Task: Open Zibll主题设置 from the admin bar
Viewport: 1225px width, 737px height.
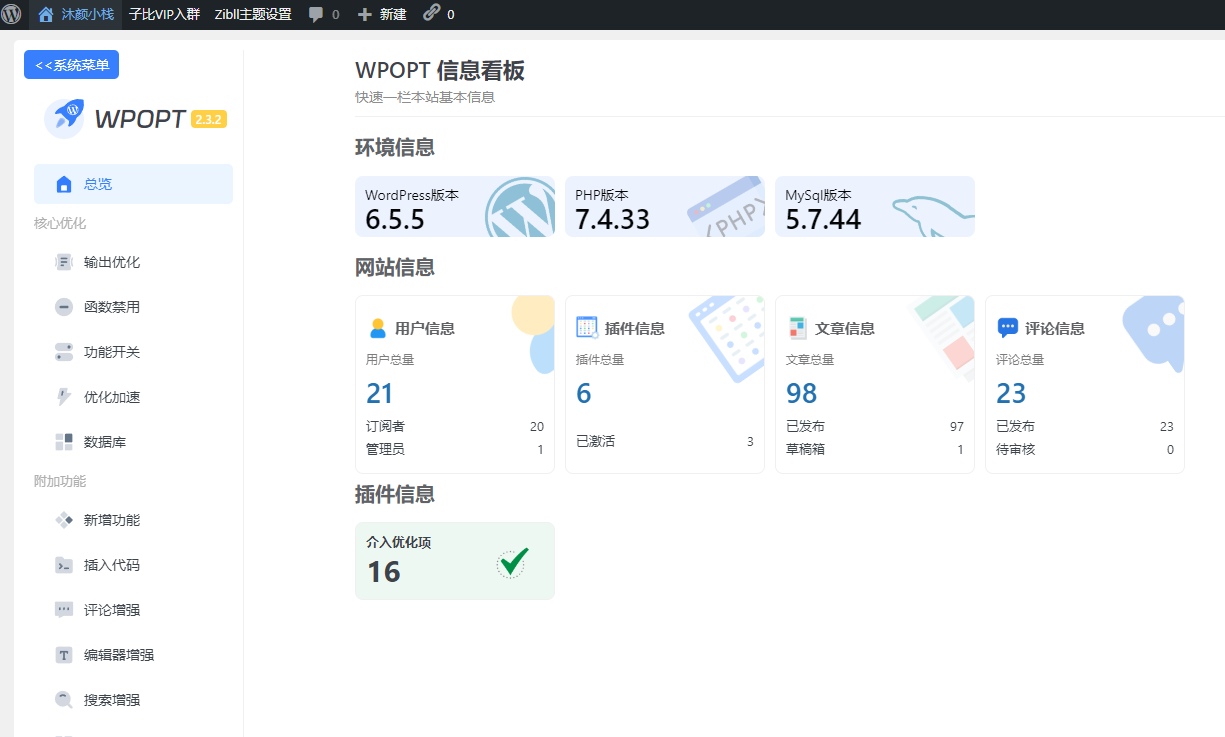Action: coord(252,14)
